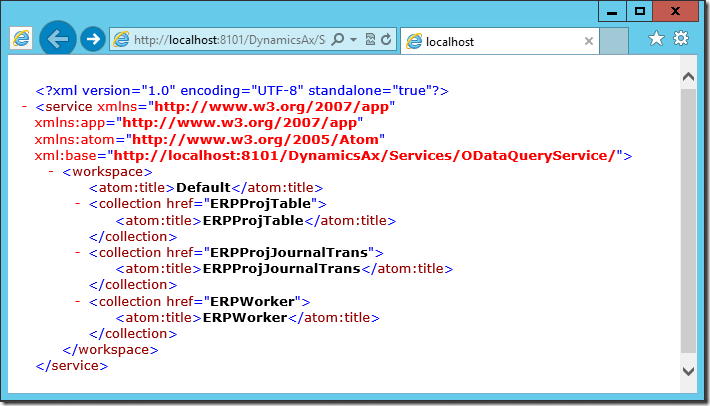This screenshot has height=406, width=710.
Task: Collapse the ERPProjTable collection node
Action: tap(78, 204)
